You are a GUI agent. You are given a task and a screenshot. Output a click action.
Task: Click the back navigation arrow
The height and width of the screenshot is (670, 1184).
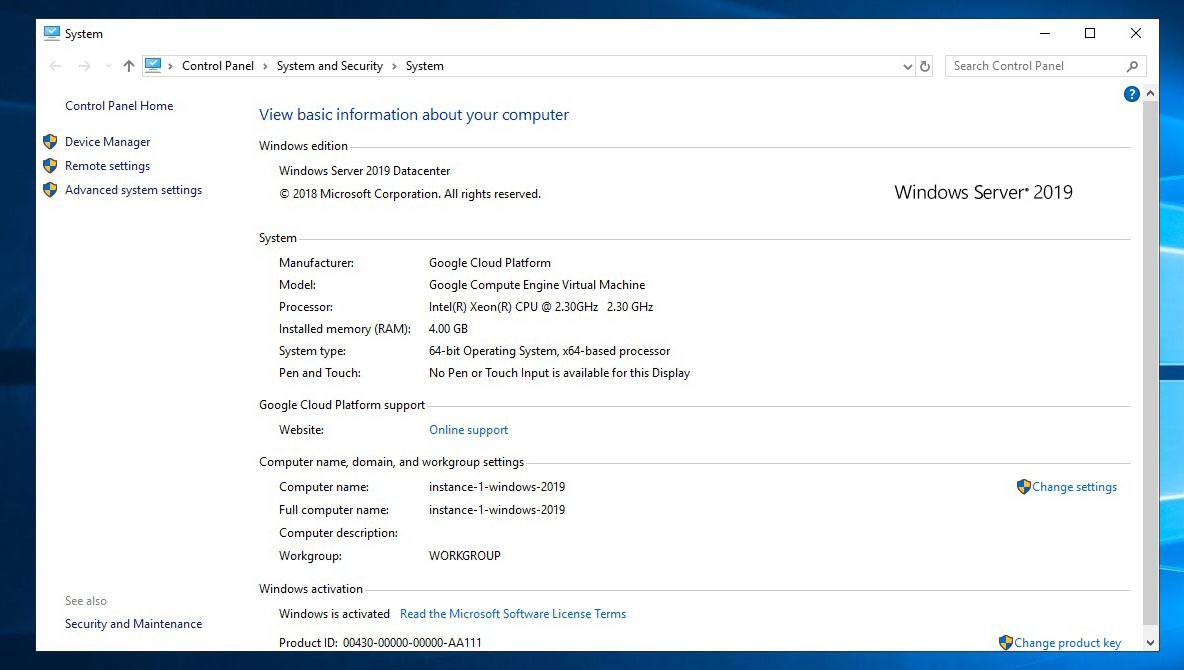(55, 65)
